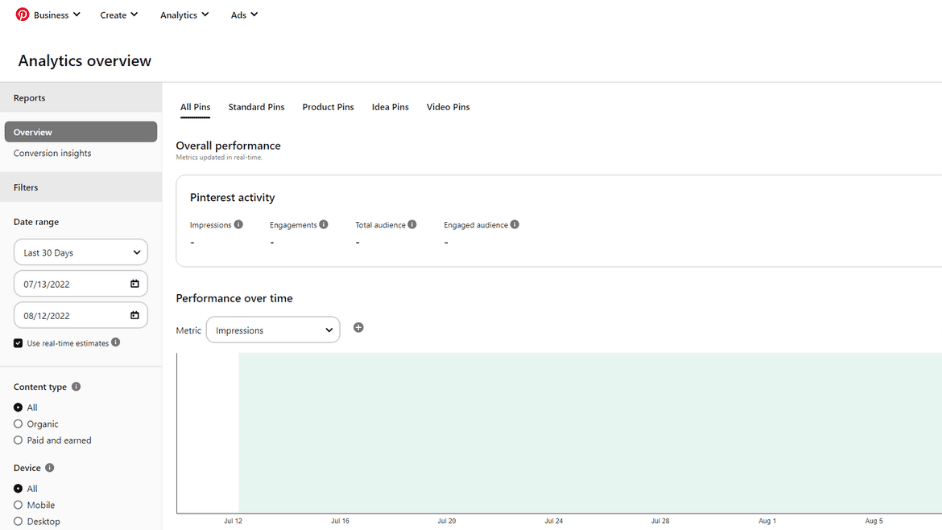Viewport: 942px width, 530px height.
Task: Switch to the Standard Pins tab
Action: point(257,107)
